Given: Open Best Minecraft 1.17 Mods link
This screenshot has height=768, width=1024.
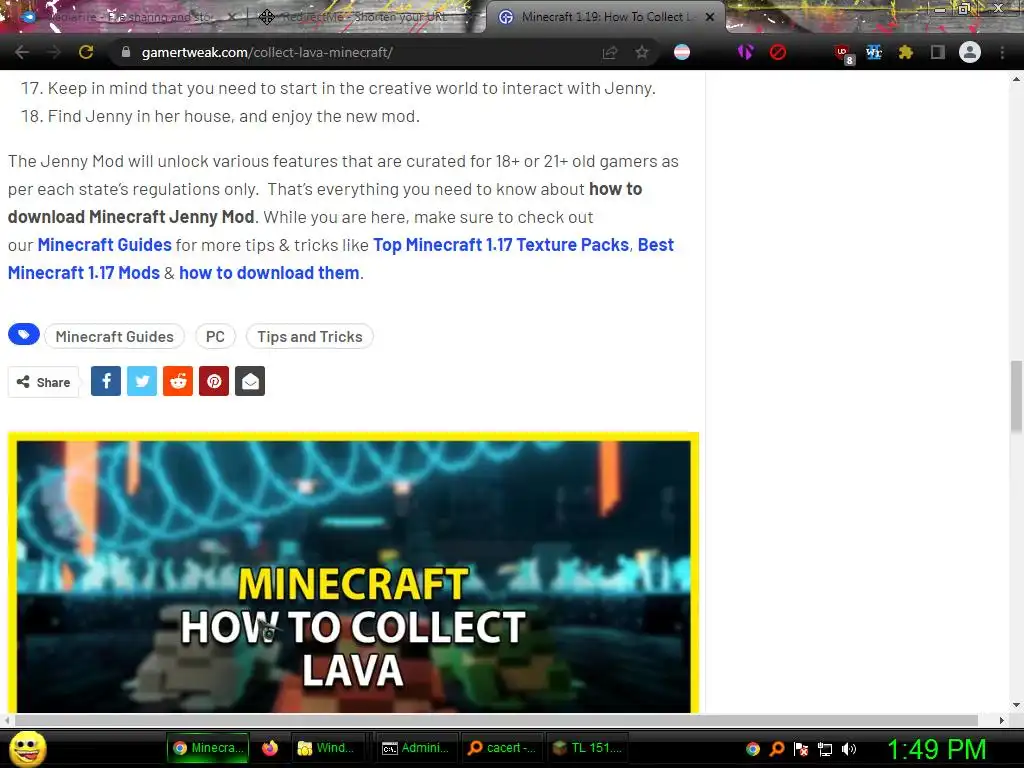Looking at the screenshot, I should point(84,273).
